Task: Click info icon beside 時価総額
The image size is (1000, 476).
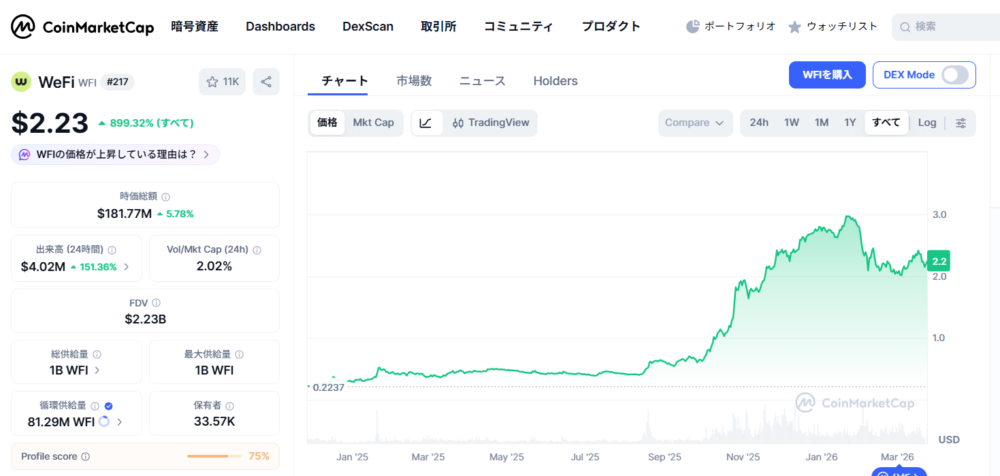Action: coord(166,197)
